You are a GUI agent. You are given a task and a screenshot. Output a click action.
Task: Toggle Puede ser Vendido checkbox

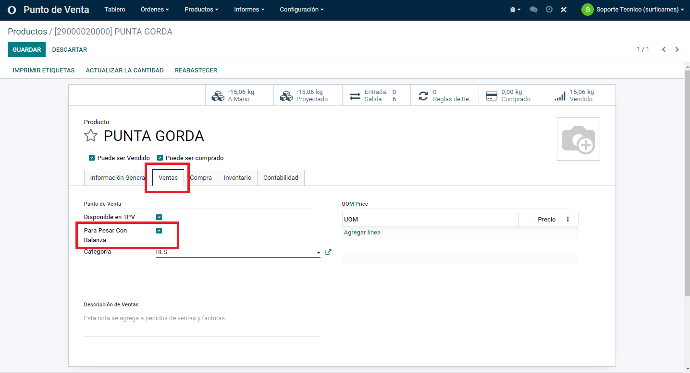(92, 158)
